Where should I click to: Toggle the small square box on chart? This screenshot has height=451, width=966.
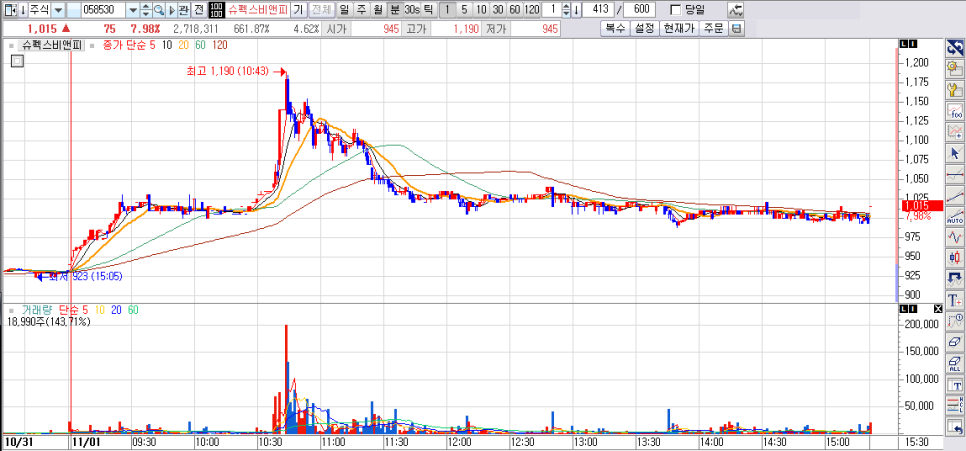[x=18, y=61]
